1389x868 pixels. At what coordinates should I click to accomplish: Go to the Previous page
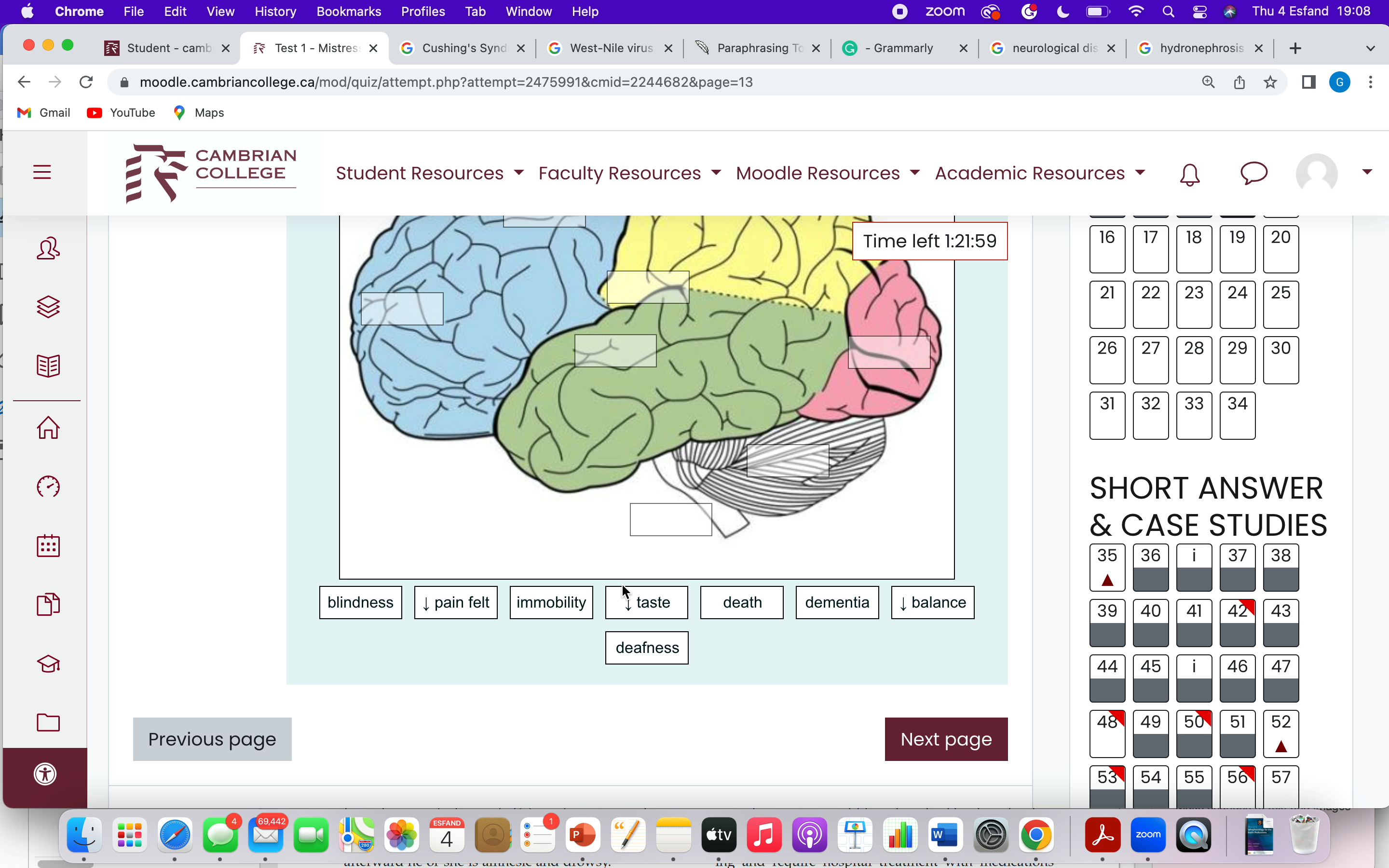[212, 739]
